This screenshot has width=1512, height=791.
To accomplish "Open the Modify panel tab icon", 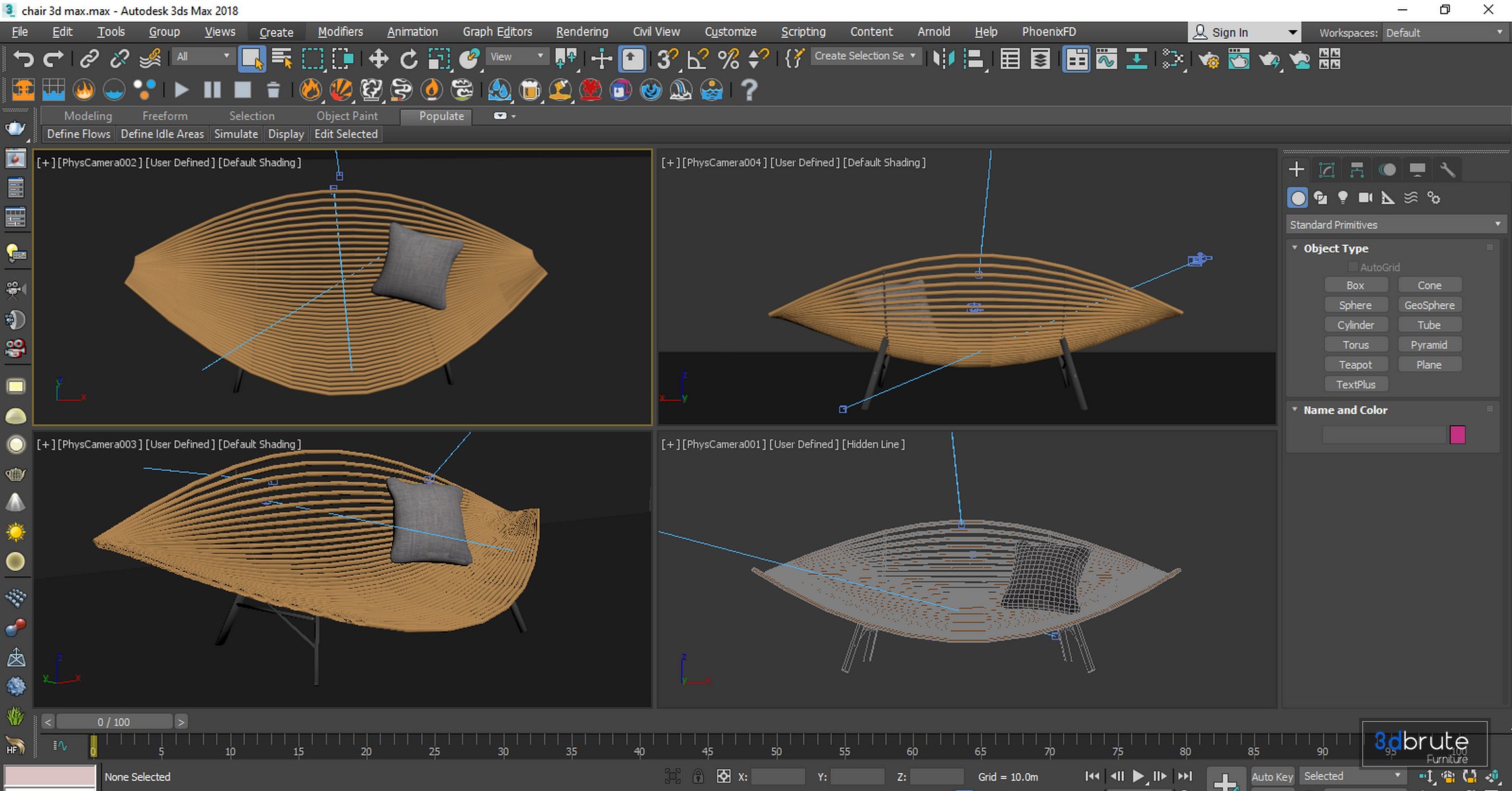I will click(1327, 170).
